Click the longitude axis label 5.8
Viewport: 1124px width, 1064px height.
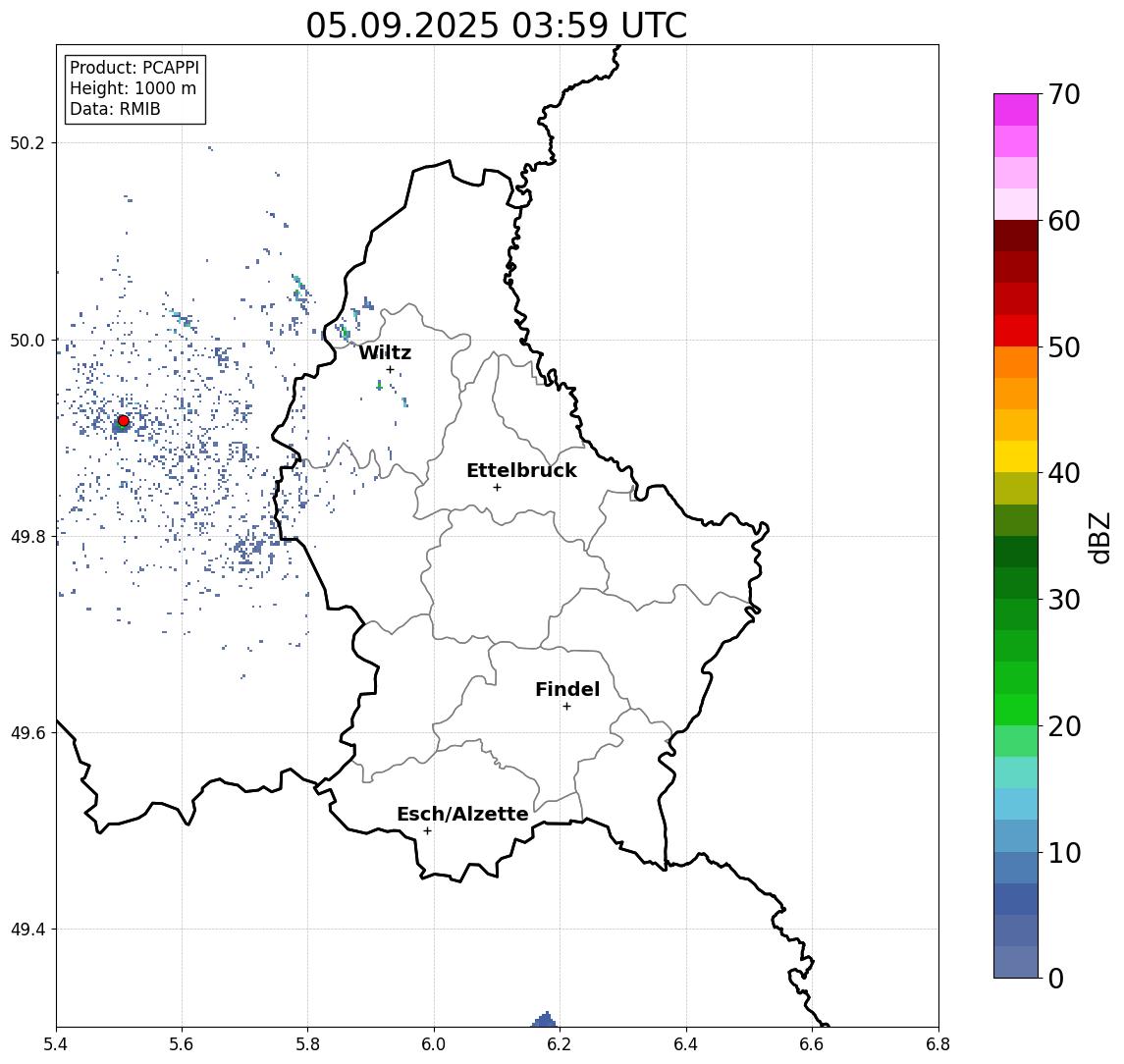coord(307,1044)
